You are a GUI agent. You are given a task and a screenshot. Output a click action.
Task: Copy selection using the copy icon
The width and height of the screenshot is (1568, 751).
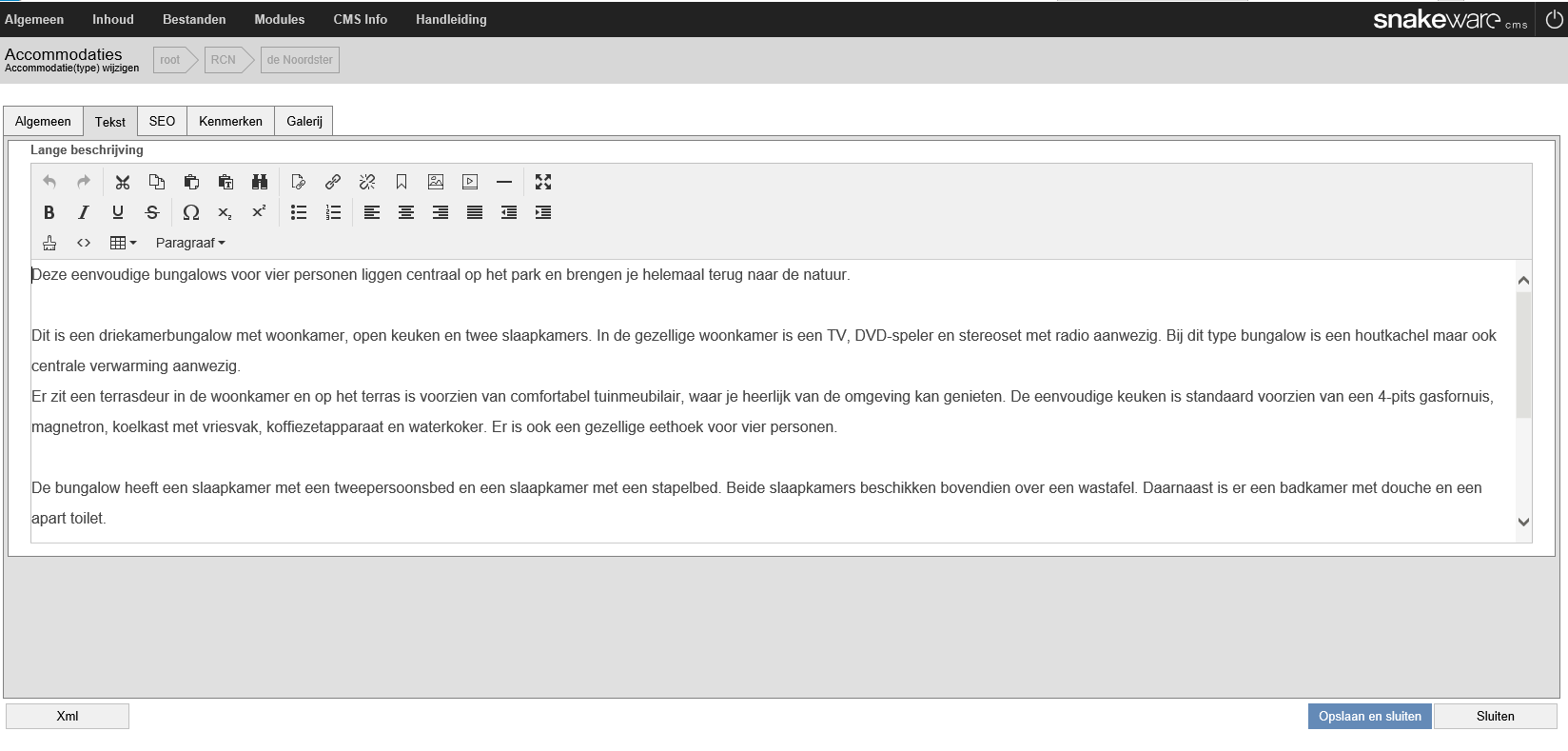pos(157,182)
